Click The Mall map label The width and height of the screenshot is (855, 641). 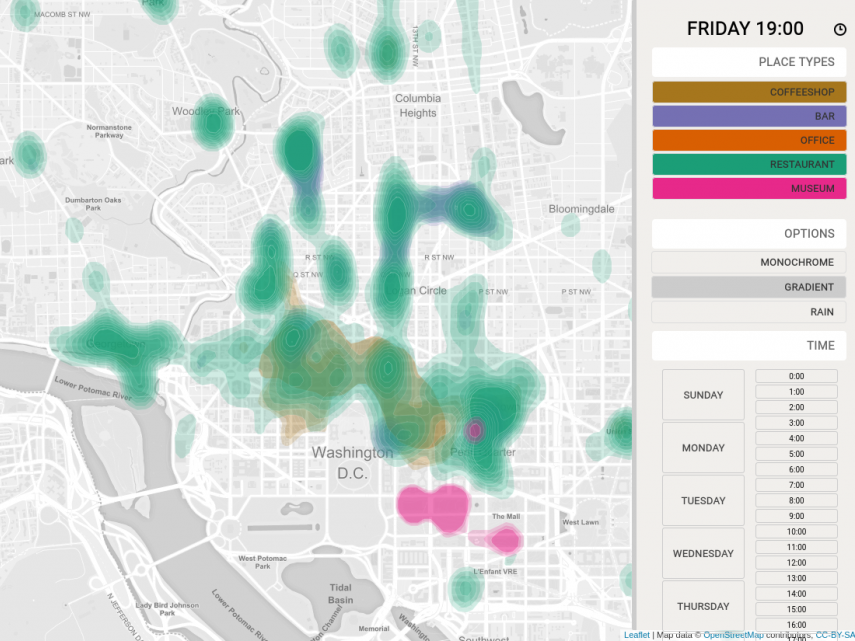point(506,516)
